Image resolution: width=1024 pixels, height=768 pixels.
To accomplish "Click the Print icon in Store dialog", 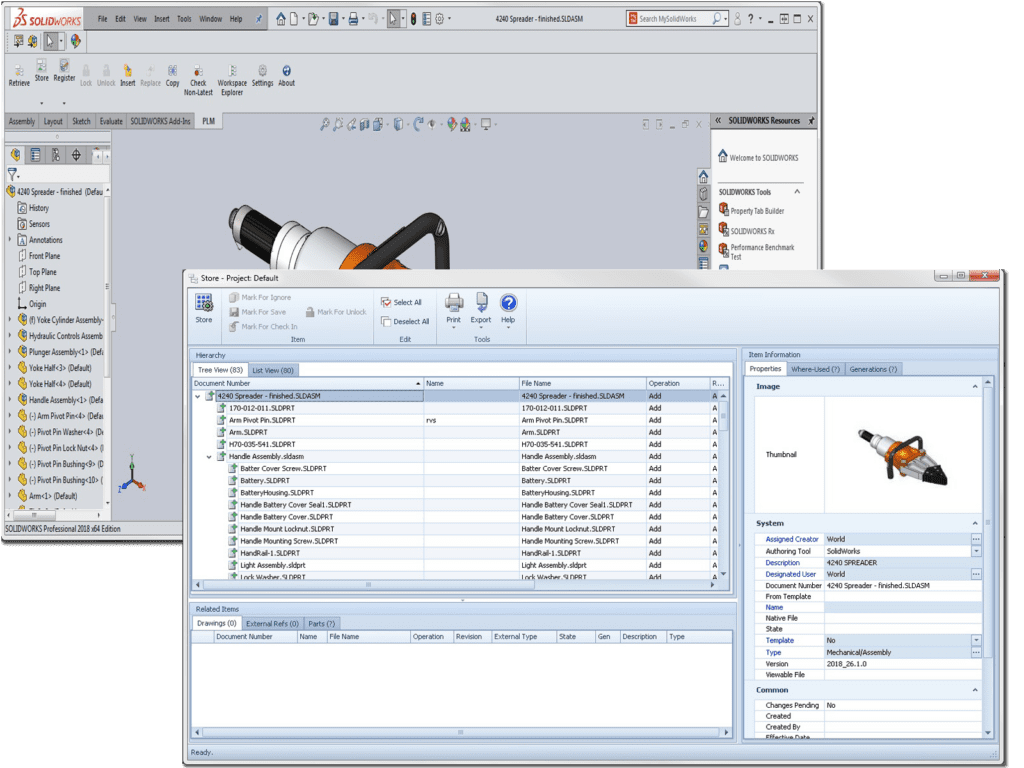I will 452,304.
